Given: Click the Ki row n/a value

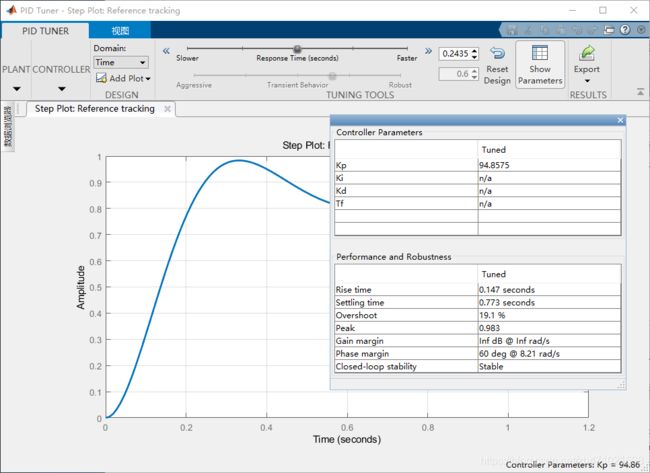Looking at the screenshot, I should point(549,178).
